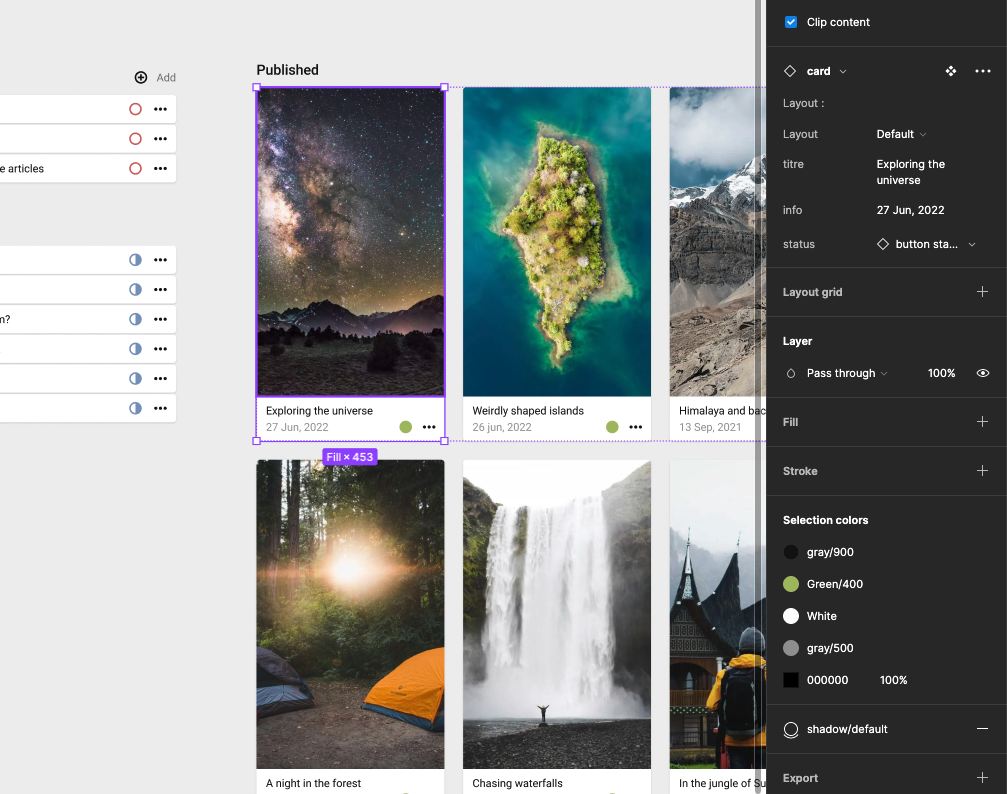Expand the Pass through blend mode dropdown
Image resolution: width=1007 pixels, height=794 pixels.
point(846,373)
